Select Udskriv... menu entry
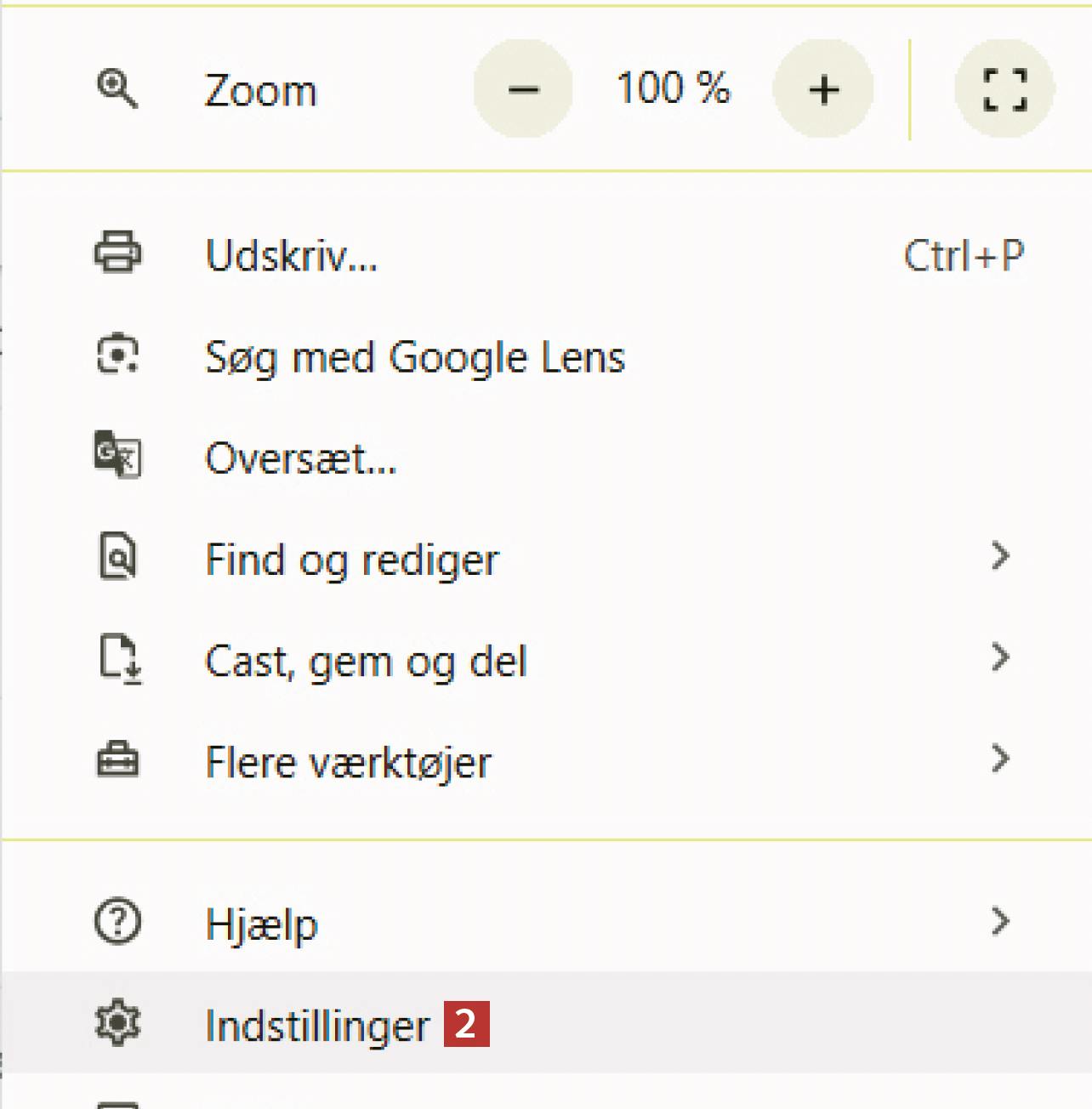This screenshot has width=1092, height=1109. [292, 254]
